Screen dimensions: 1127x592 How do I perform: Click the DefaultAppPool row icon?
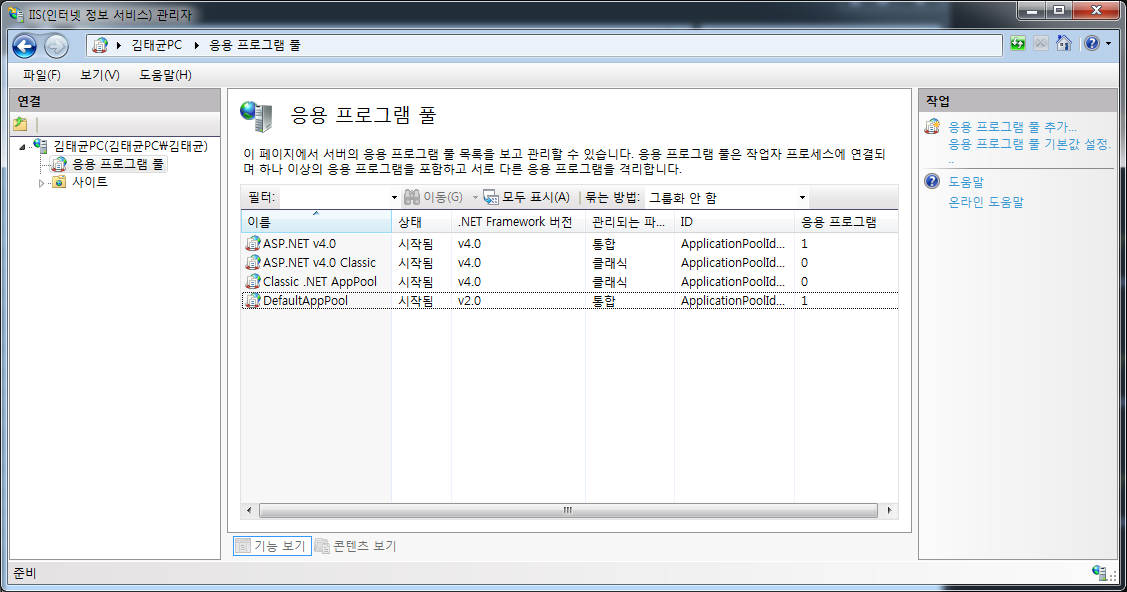point(252,301)
